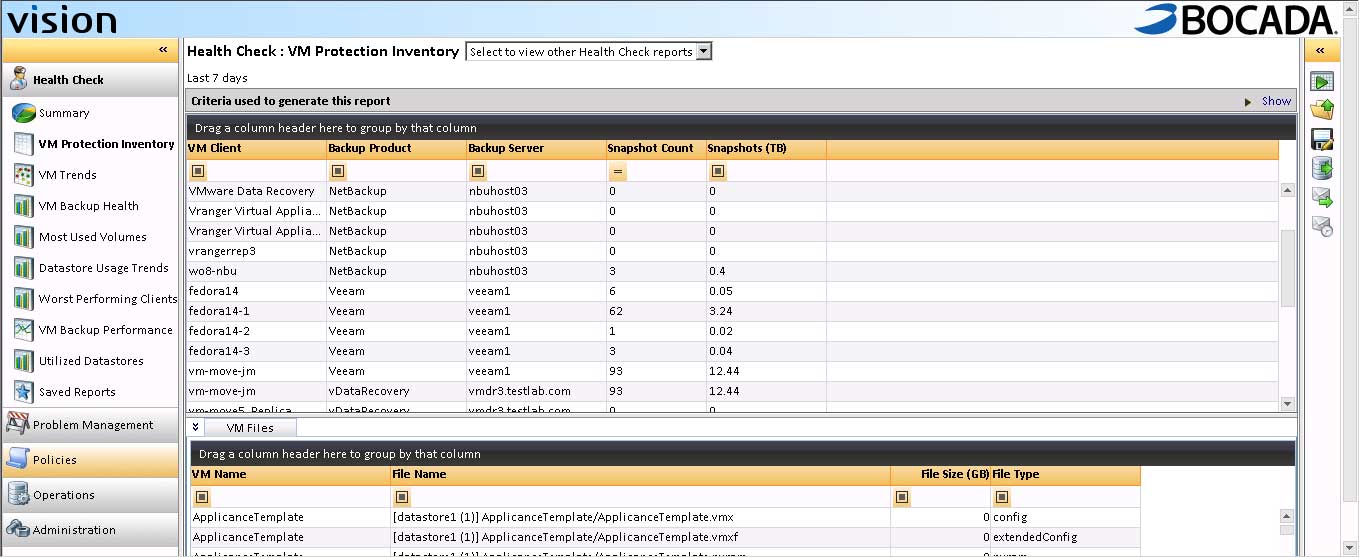The image size is (1359, 557).
Task: Open the Most Used Volumes report
Action: coord(92,237)
